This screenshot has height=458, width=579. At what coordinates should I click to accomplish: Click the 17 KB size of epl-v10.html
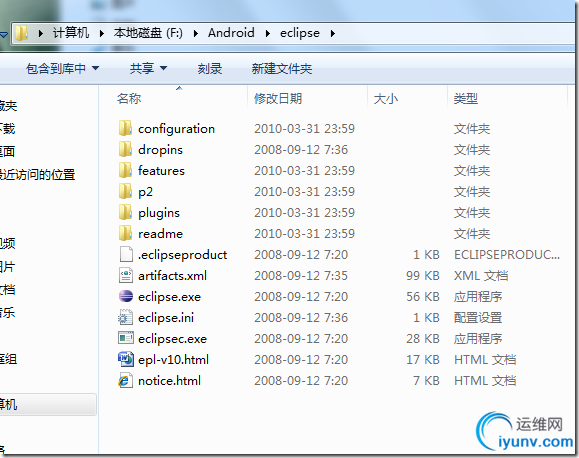pyautogui.click(x=423, y=360)
